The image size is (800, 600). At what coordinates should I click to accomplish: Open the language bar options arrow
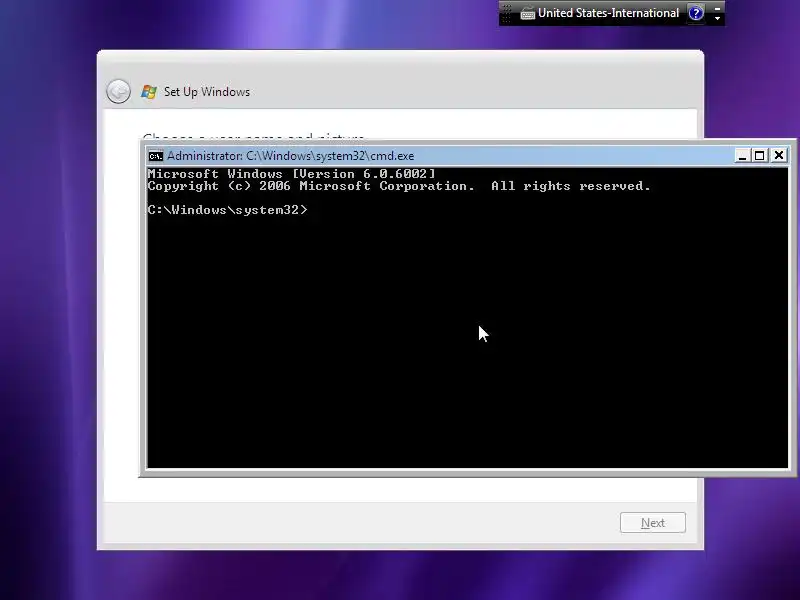(x=717, y=19)
